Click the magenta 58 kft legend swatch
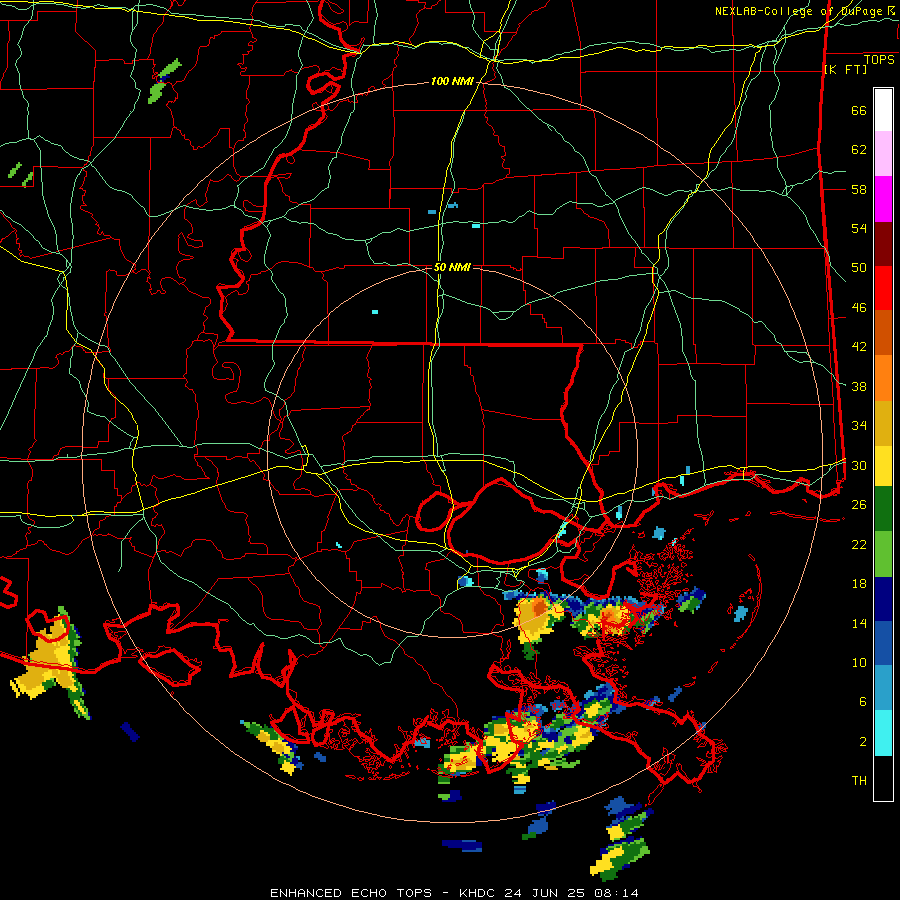The height and width of the screenshot is (900, 900). pyautogui.click(x=883, y=199)
